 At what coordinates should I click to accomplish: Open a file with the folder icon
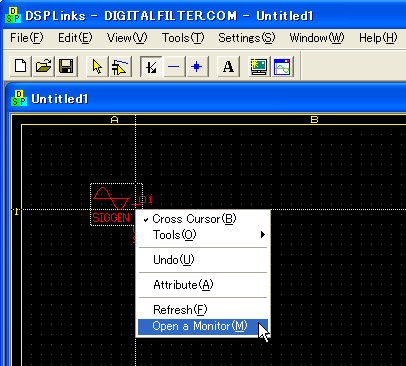pyautogui.click(x=44, y=66)
